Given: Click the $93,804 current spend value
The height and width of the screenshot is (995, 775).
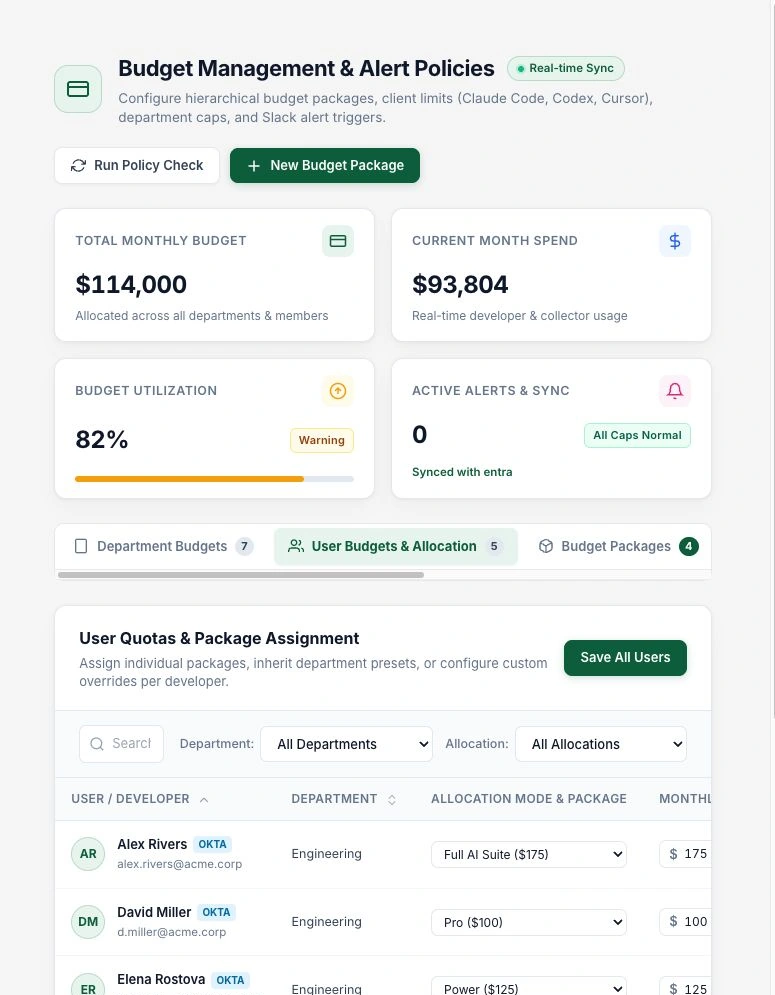Looking at the screenshot, I should click(460, 284).
